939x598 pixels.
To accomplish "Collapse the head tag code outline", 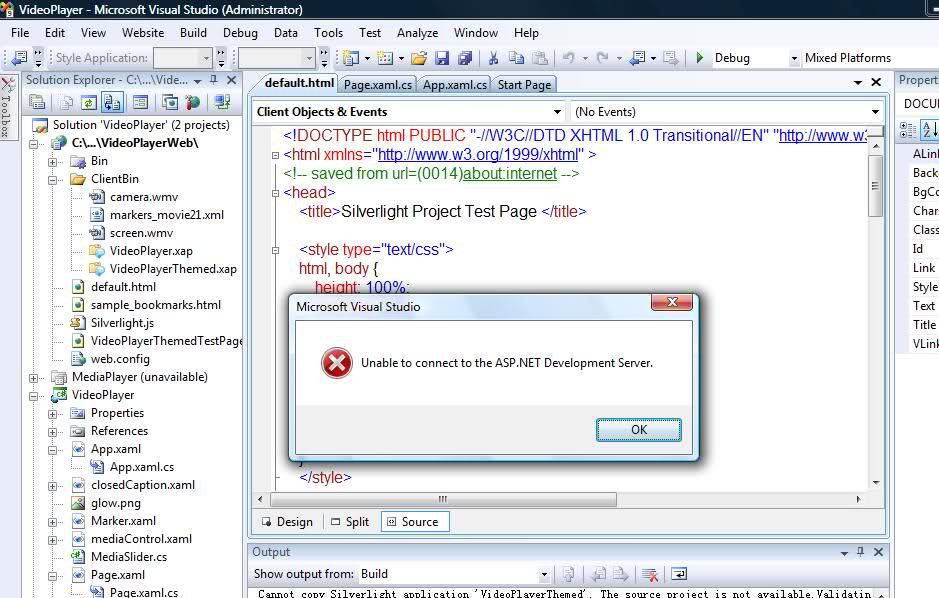I will (275, 193).
